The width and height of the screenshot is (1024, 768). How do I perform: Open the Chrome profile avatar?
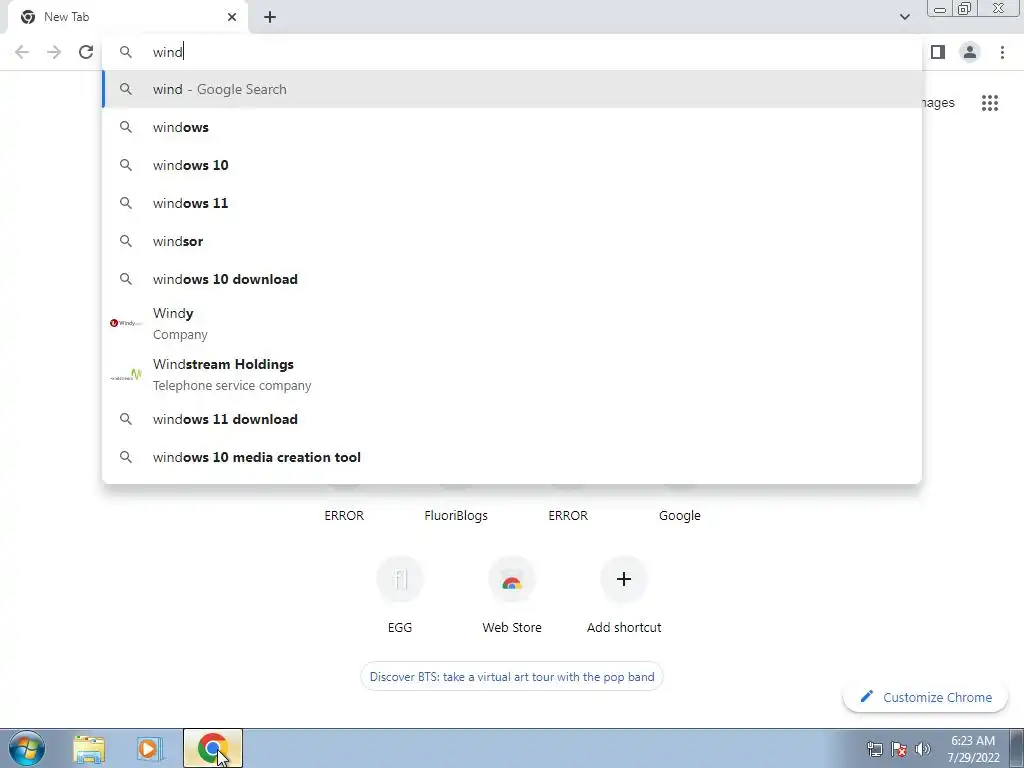point(970,52)
